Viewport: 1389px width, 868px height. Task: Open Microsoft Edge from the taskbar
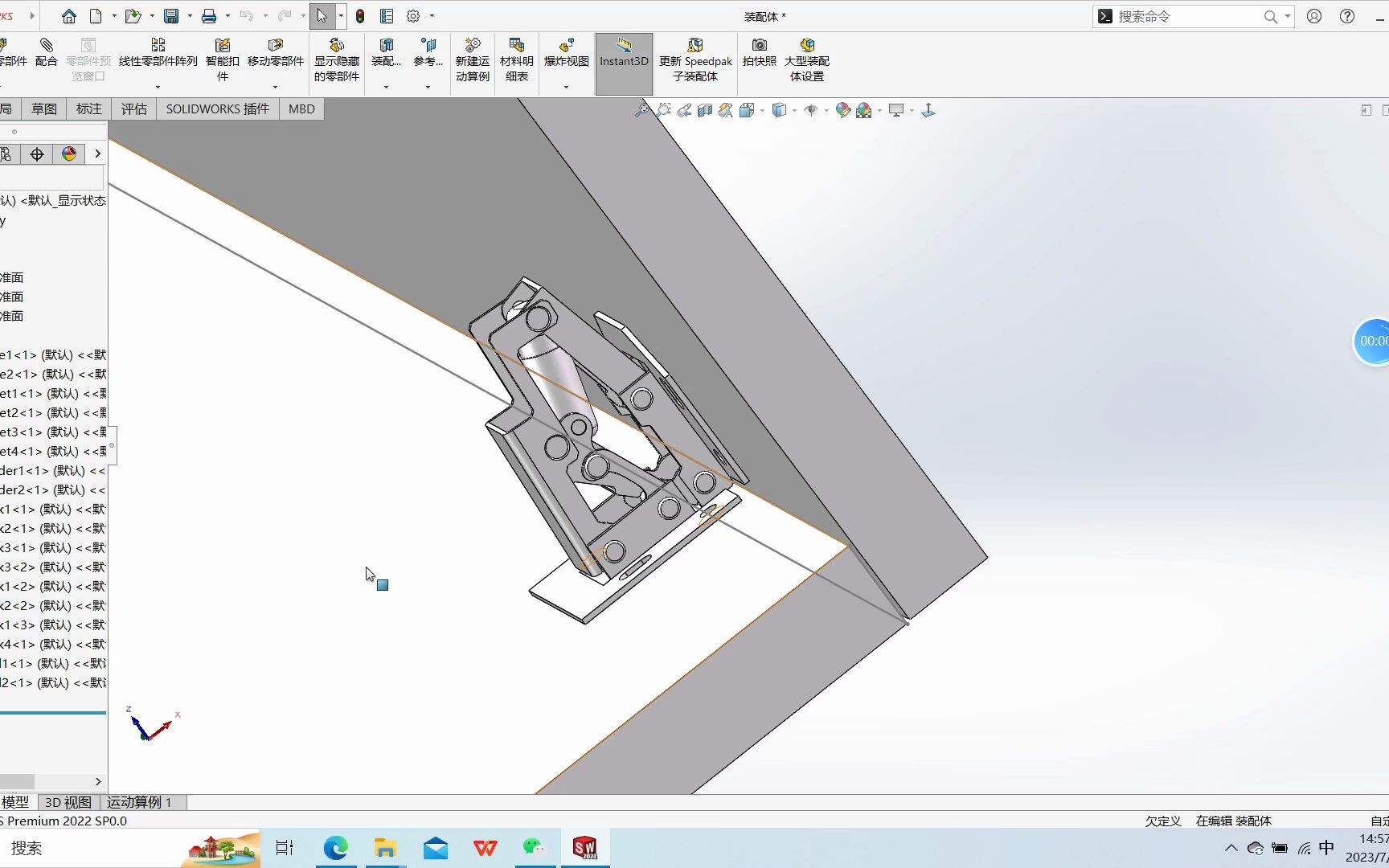pos(336,848)
